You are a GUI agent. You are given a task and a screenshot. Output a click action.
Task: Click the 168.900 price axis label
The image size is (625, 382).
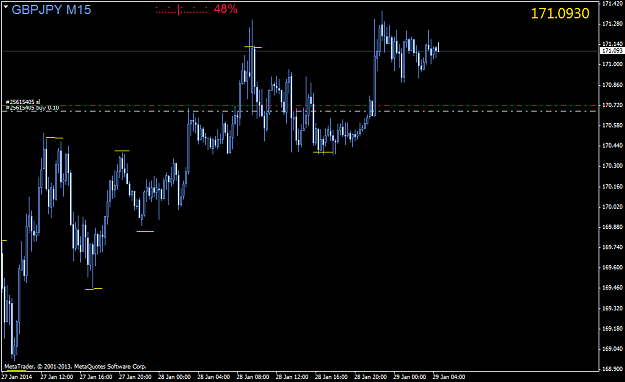click(612, 369)
